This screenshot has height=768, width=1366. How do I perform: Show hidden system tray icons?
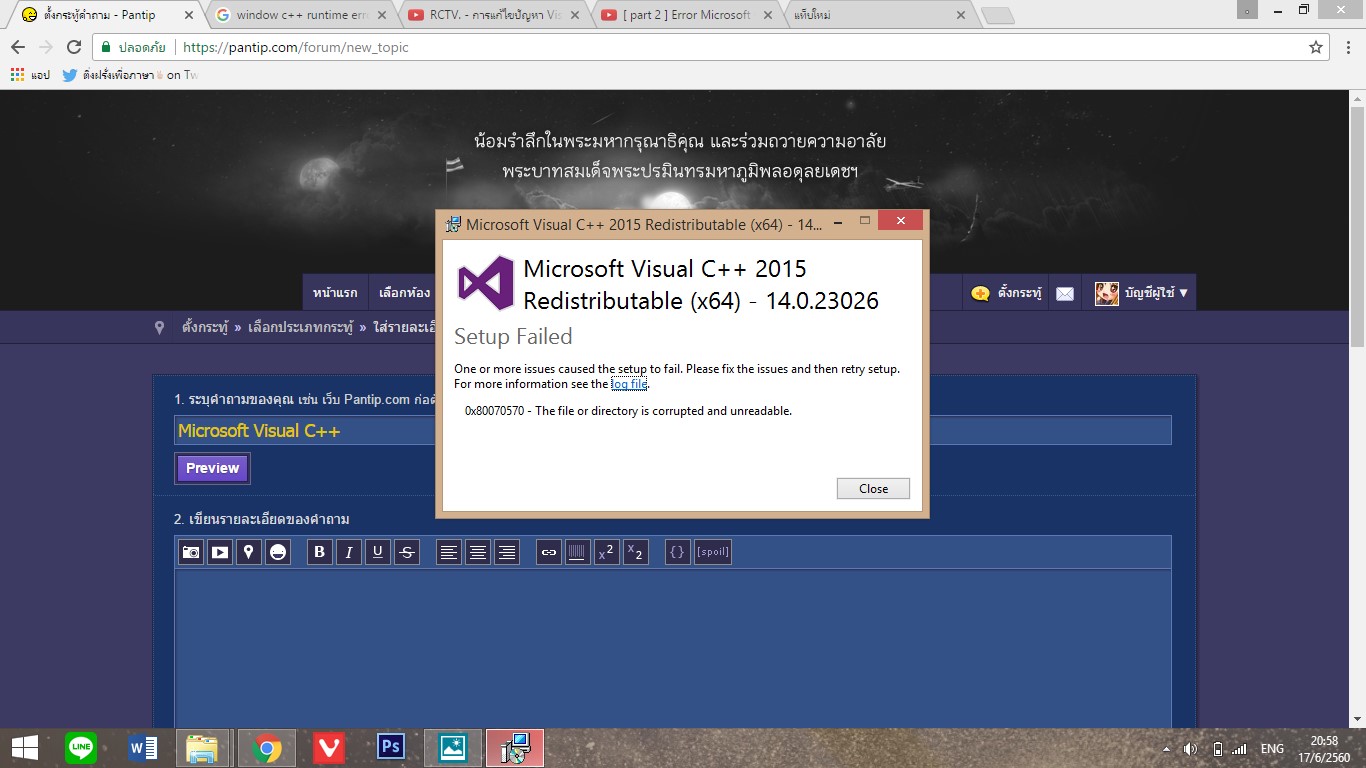pyautogui.click(x=1165, y=749)
